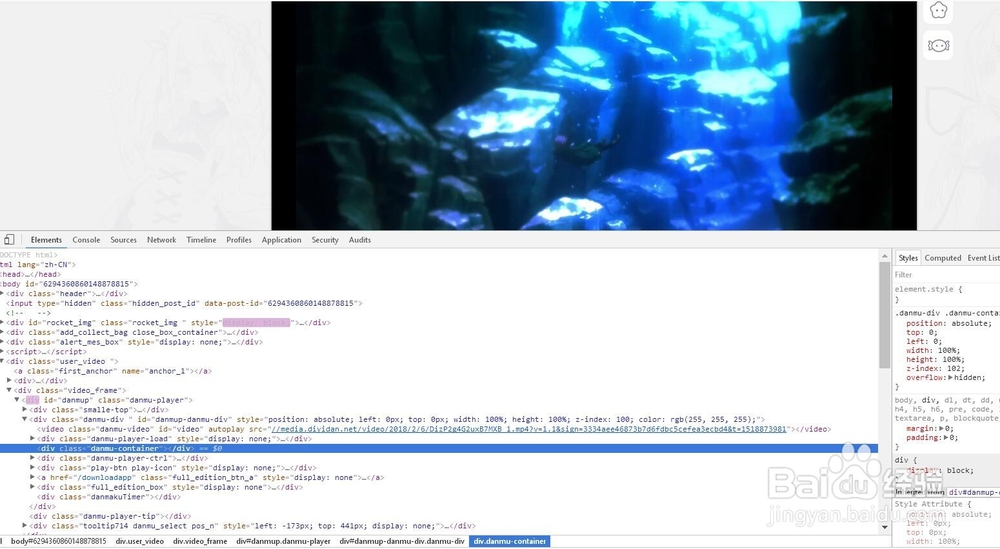The width and height of the screenshot is (1000, 549).
Task: Expand the div class "header" node
Action: 2,293
